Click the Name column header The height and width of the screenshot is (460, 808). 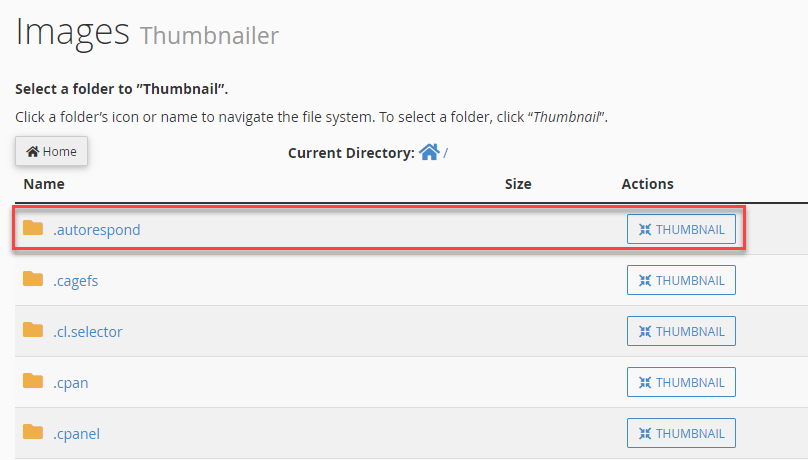click(x=44, y=184)
